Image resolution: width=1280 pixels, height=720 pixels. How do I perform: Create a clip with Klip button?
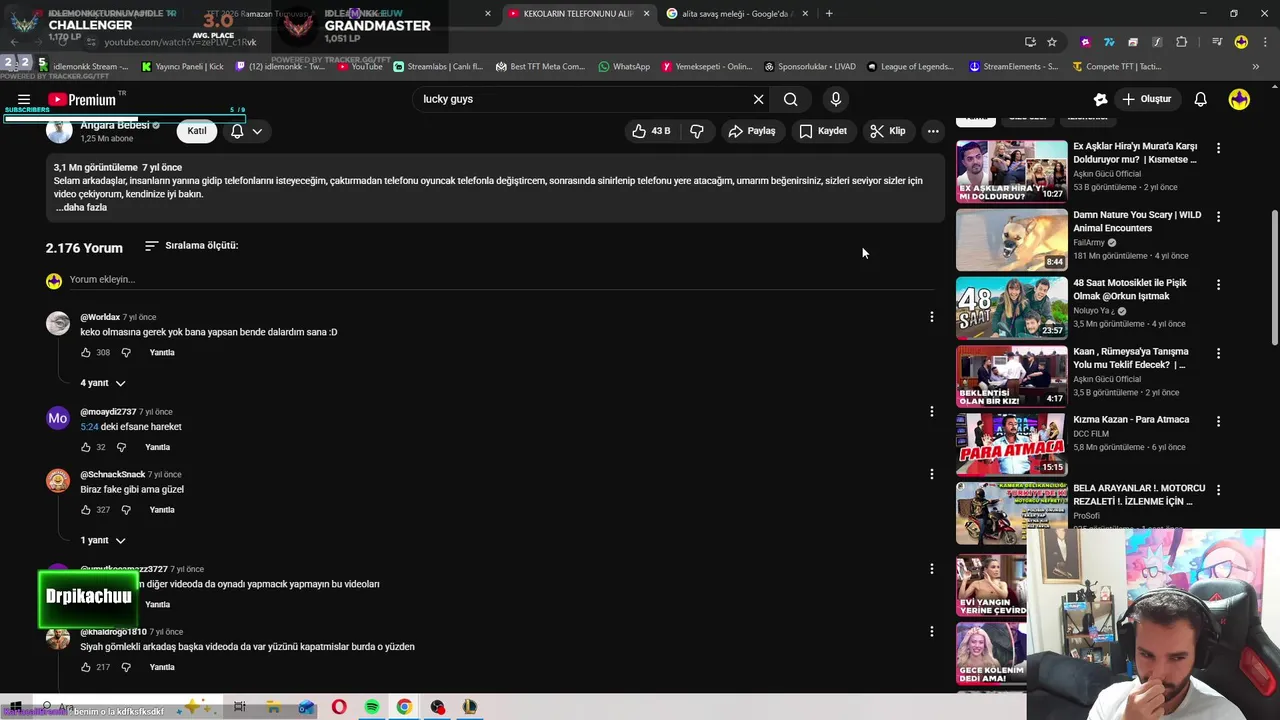click(x=888, y=131)
